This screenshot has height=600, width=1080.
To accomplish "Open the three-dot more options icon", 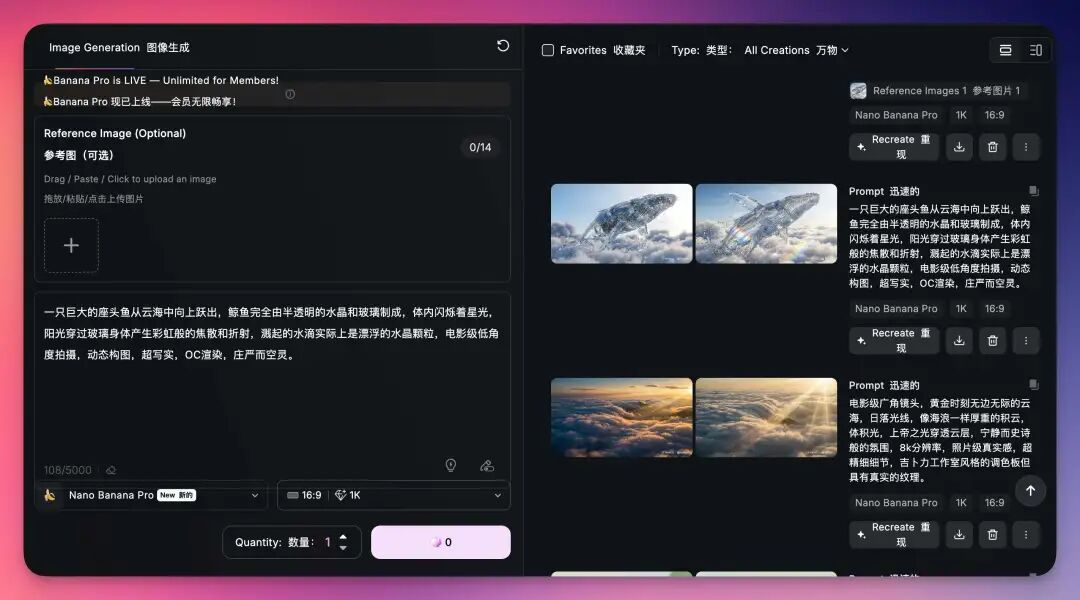I will pos(1026,147).
